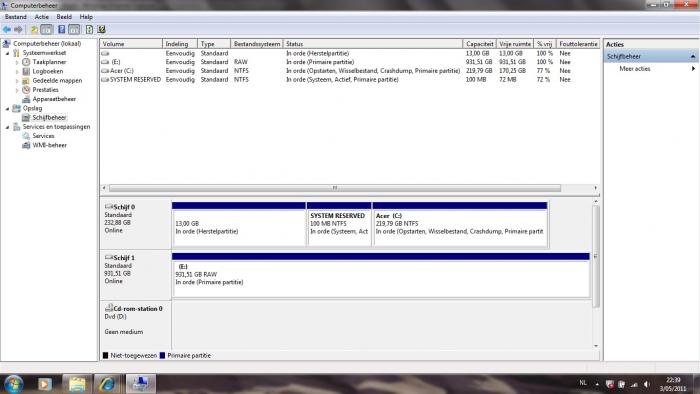Click the Cd-rom-station 0 drive icon

(x=108, y=308)
